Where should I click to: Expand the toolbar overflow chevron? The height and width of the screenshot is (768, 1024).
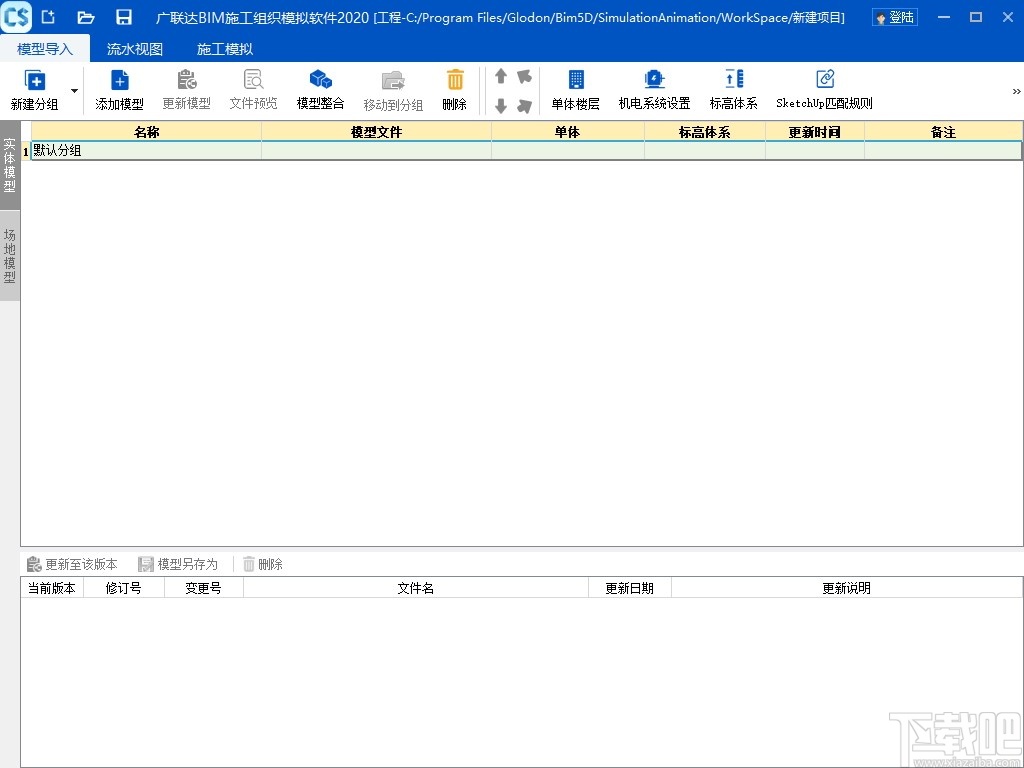1015,90
